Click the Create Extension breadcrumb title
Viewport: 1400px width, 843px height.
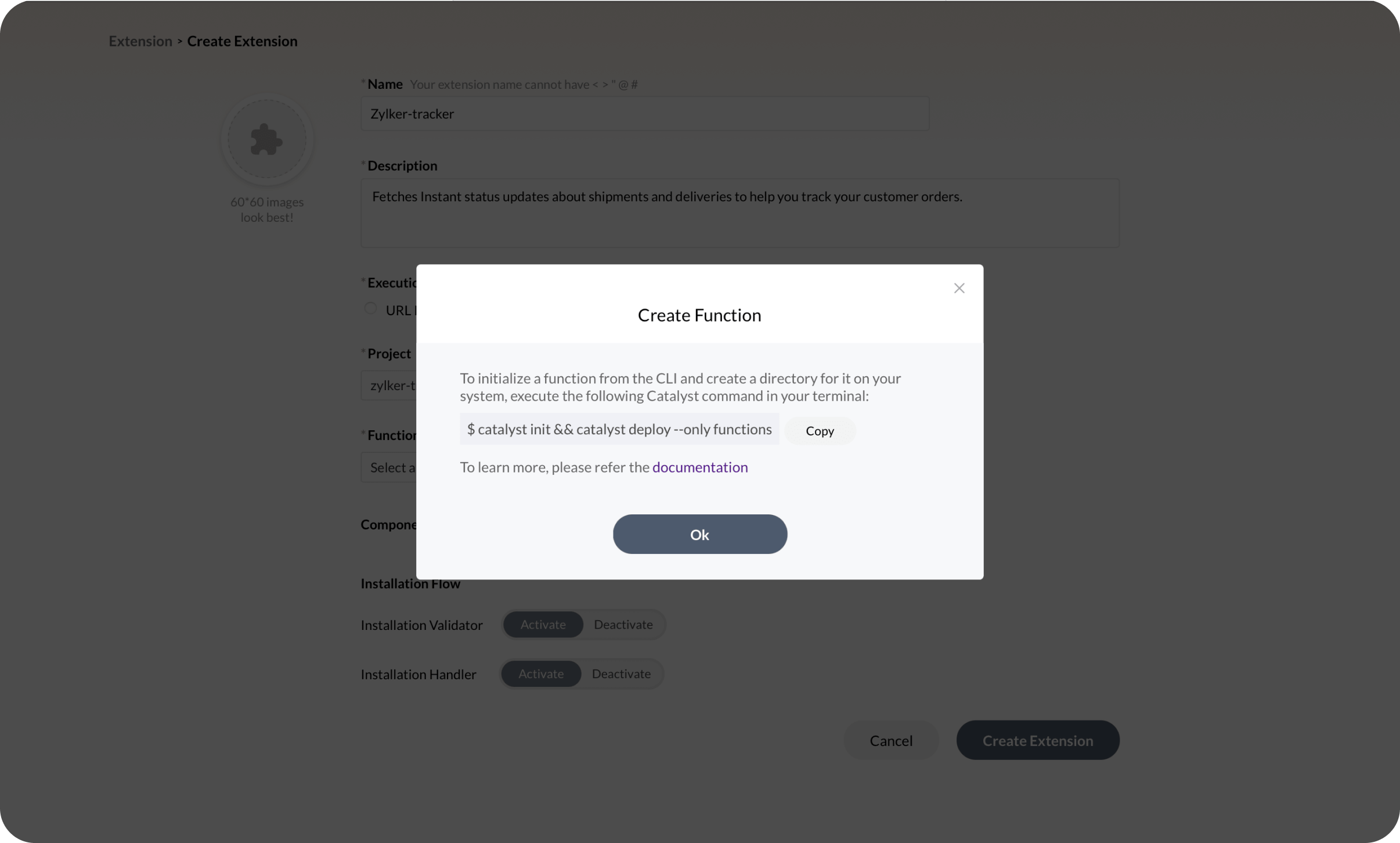point(242,41)
